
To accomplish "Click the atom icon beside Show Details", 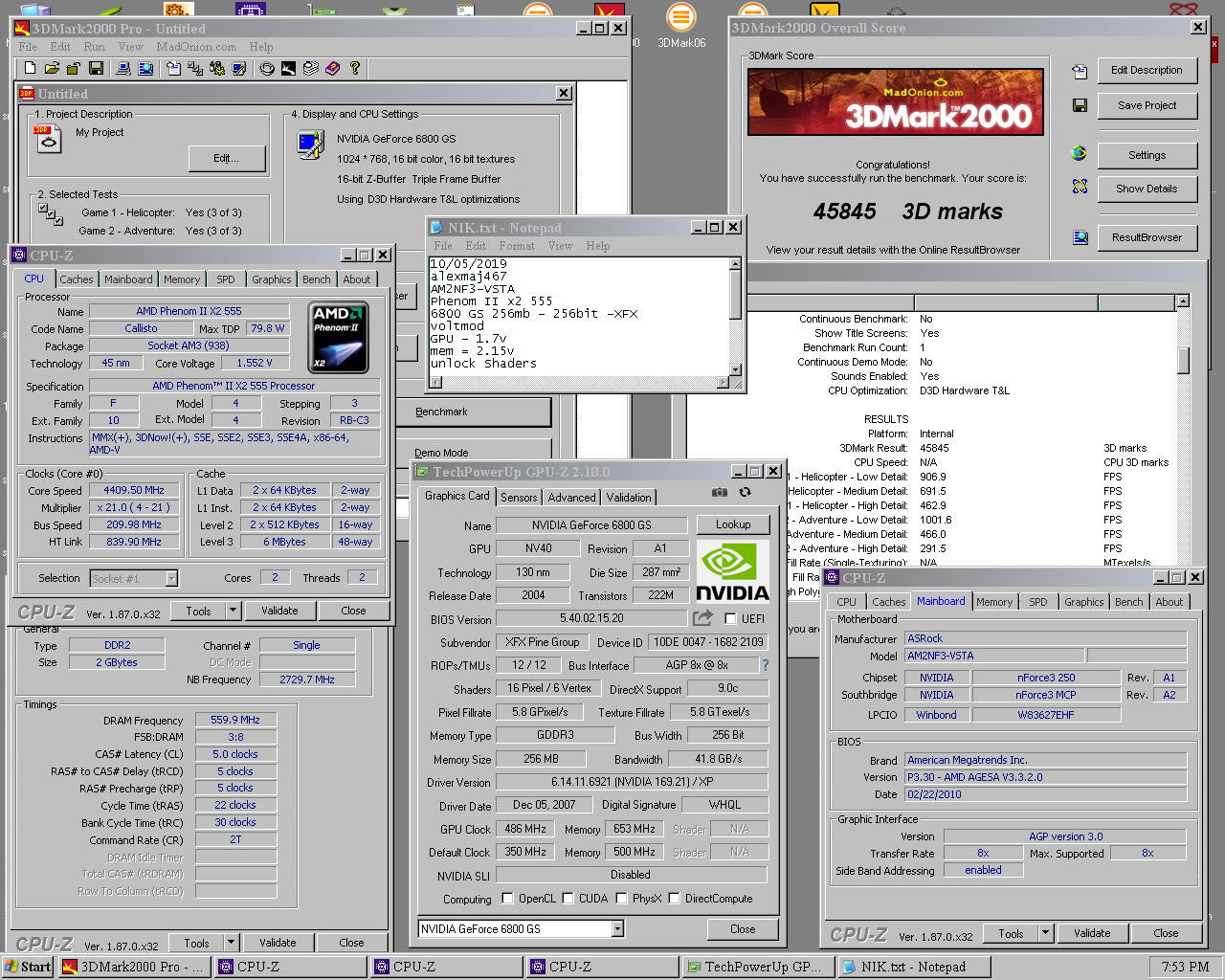I will click(x=1080, y=187).
